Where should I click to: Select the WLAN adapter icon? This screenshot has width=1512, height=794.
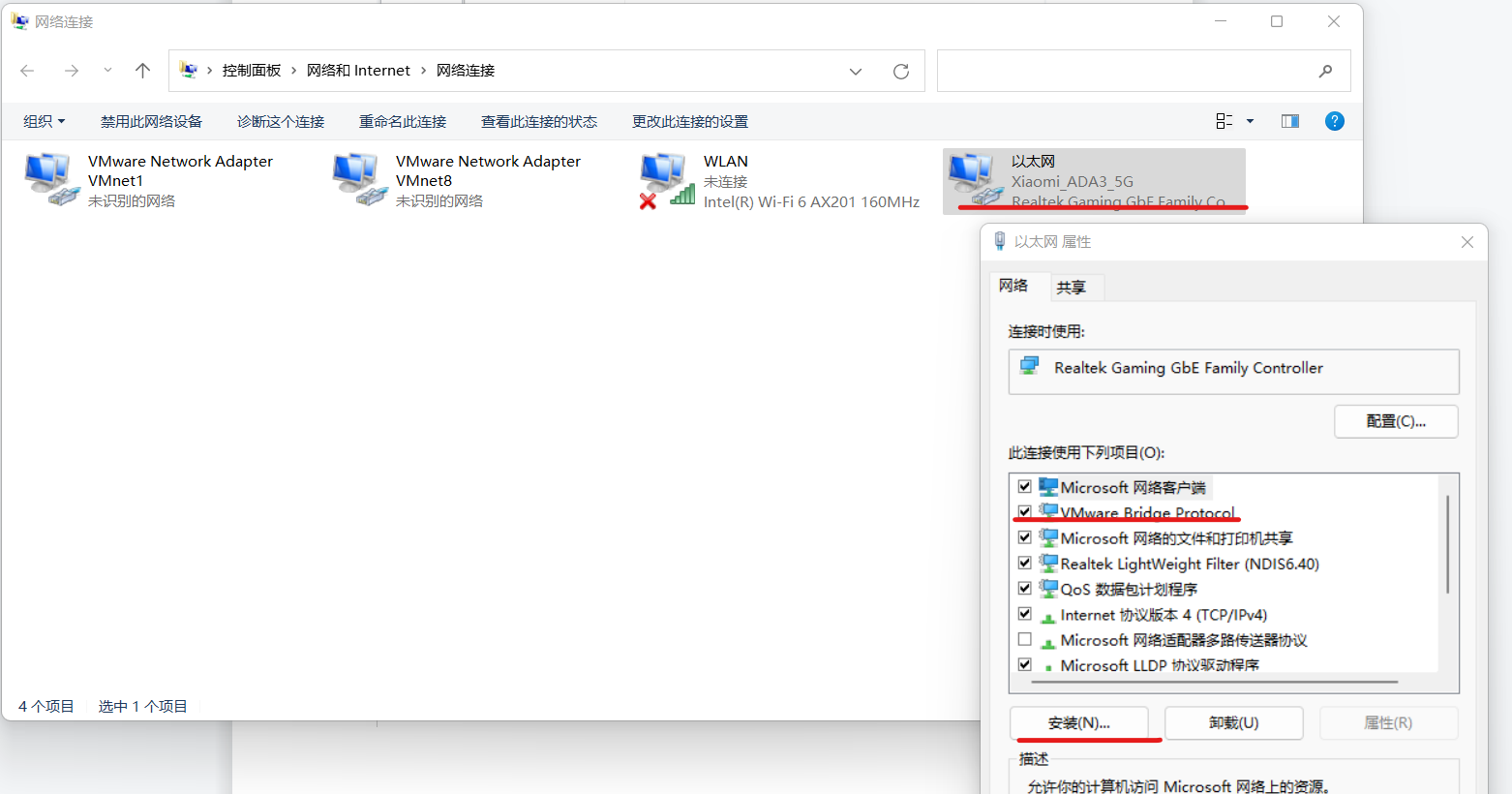coord(667,179)
